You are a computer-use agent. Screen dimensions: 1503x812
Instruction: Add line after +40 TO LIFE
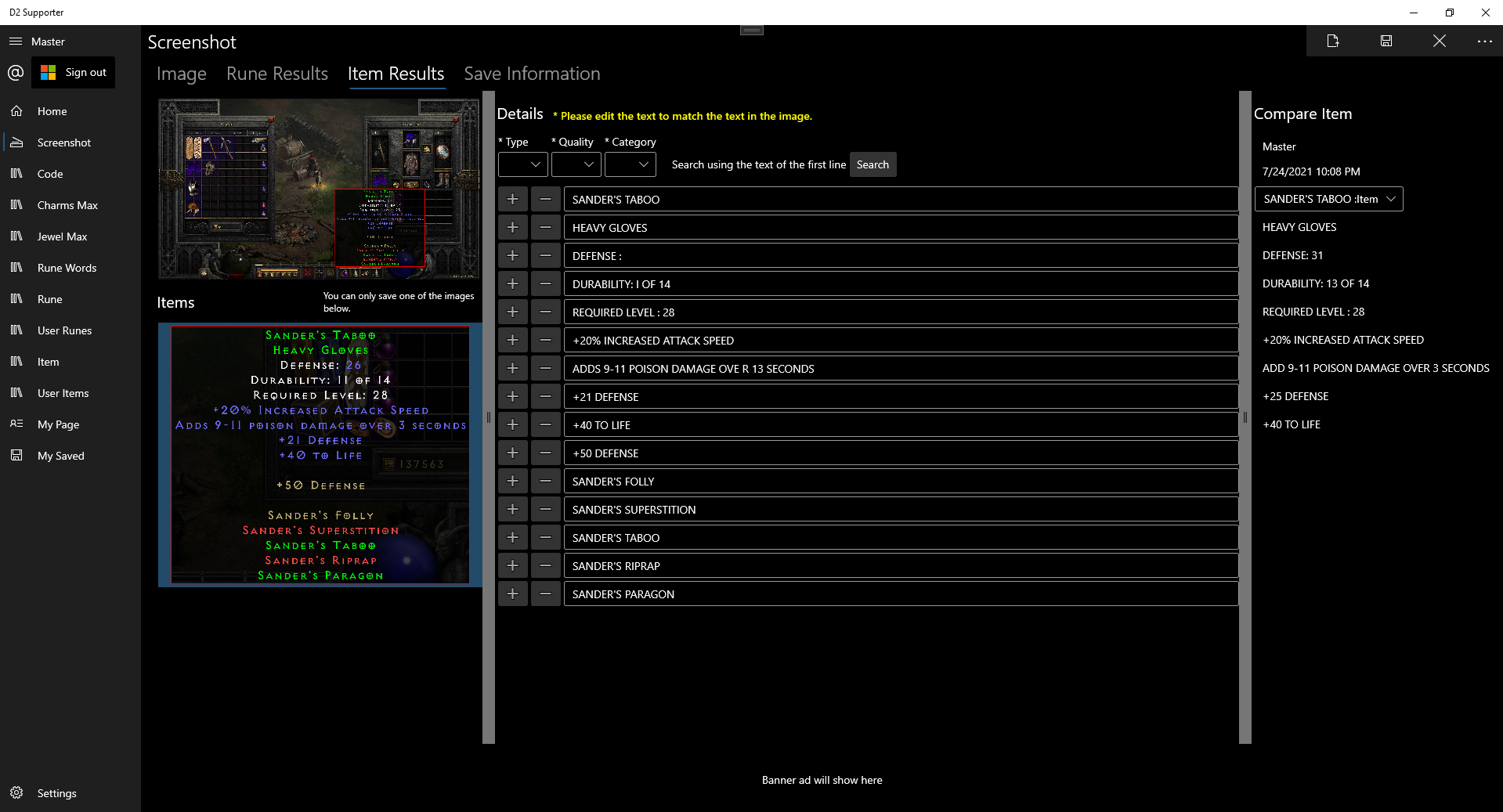tap(513, 425)
